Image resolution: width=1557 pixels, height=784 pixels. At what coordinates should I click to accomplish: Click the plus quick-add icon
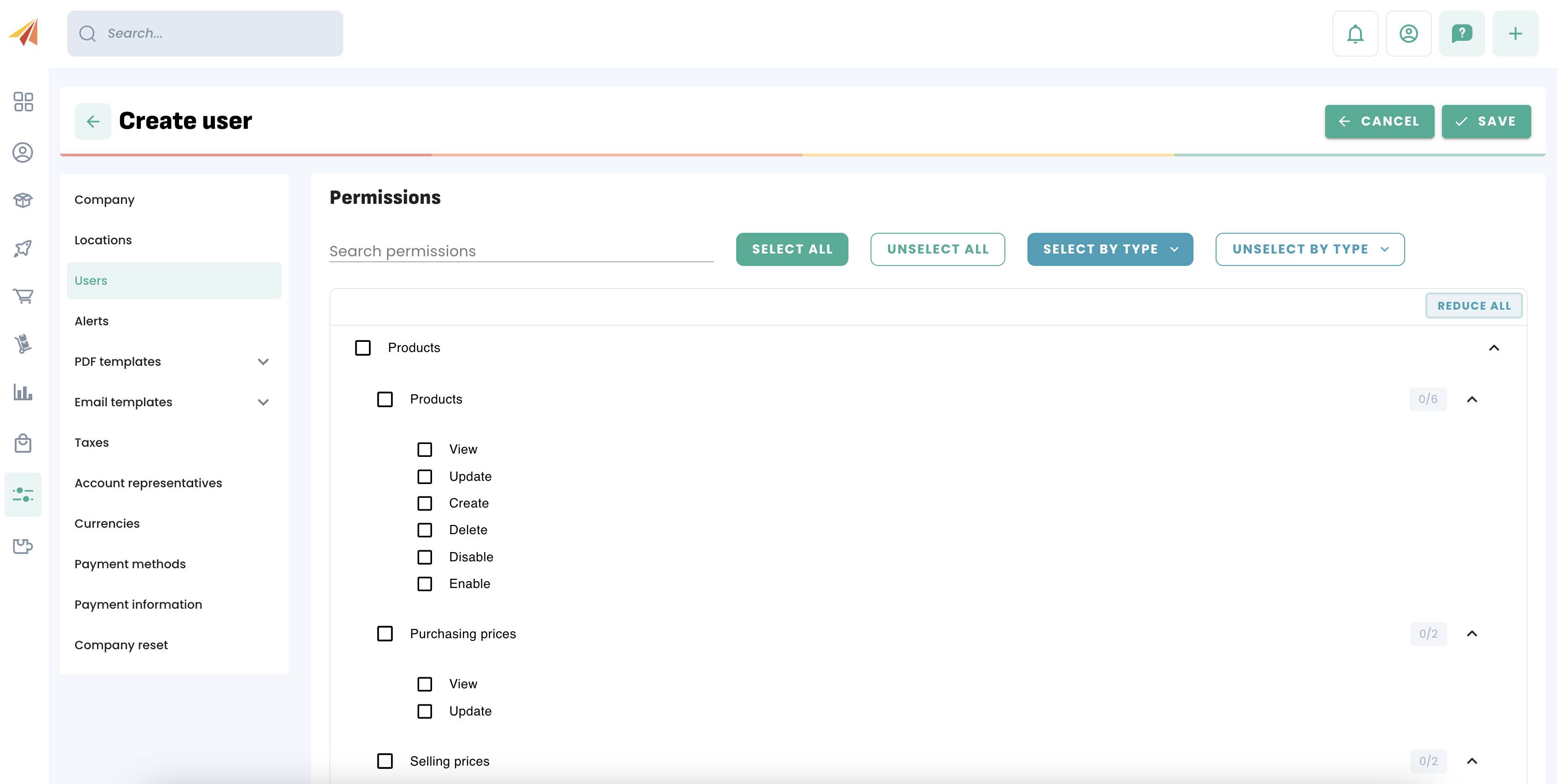coord(1514,34)
